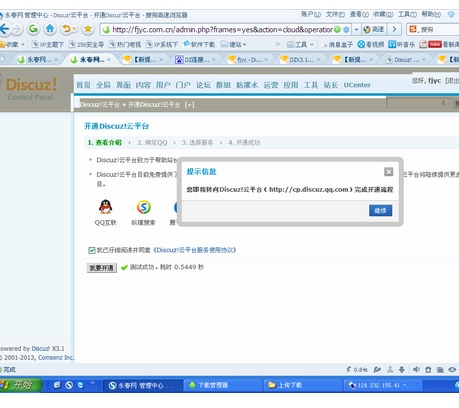Click the user silhouette icon in status bar
The height and width of the screenshot is (408, 459).
coord(390,369)
